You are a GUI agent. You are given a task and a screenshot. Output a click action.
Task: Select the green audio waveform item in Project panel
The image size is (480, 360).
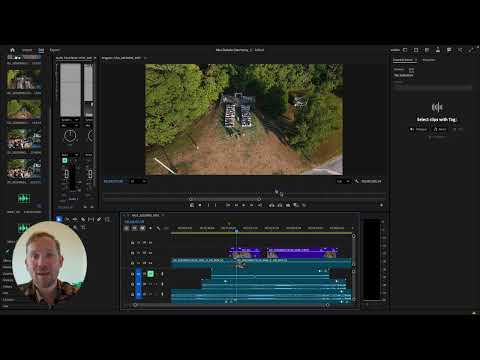[24, 199]
